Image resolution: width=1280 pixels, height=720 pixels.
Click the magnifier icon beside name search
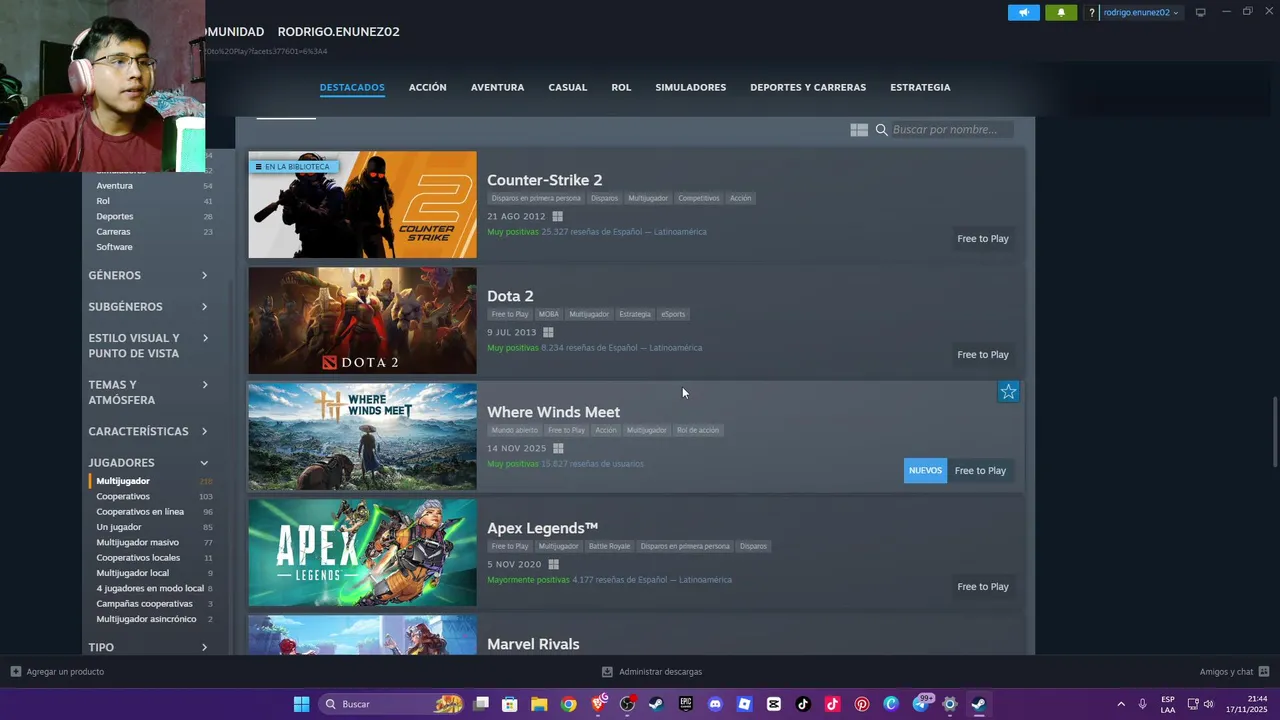tap(882, 130)
